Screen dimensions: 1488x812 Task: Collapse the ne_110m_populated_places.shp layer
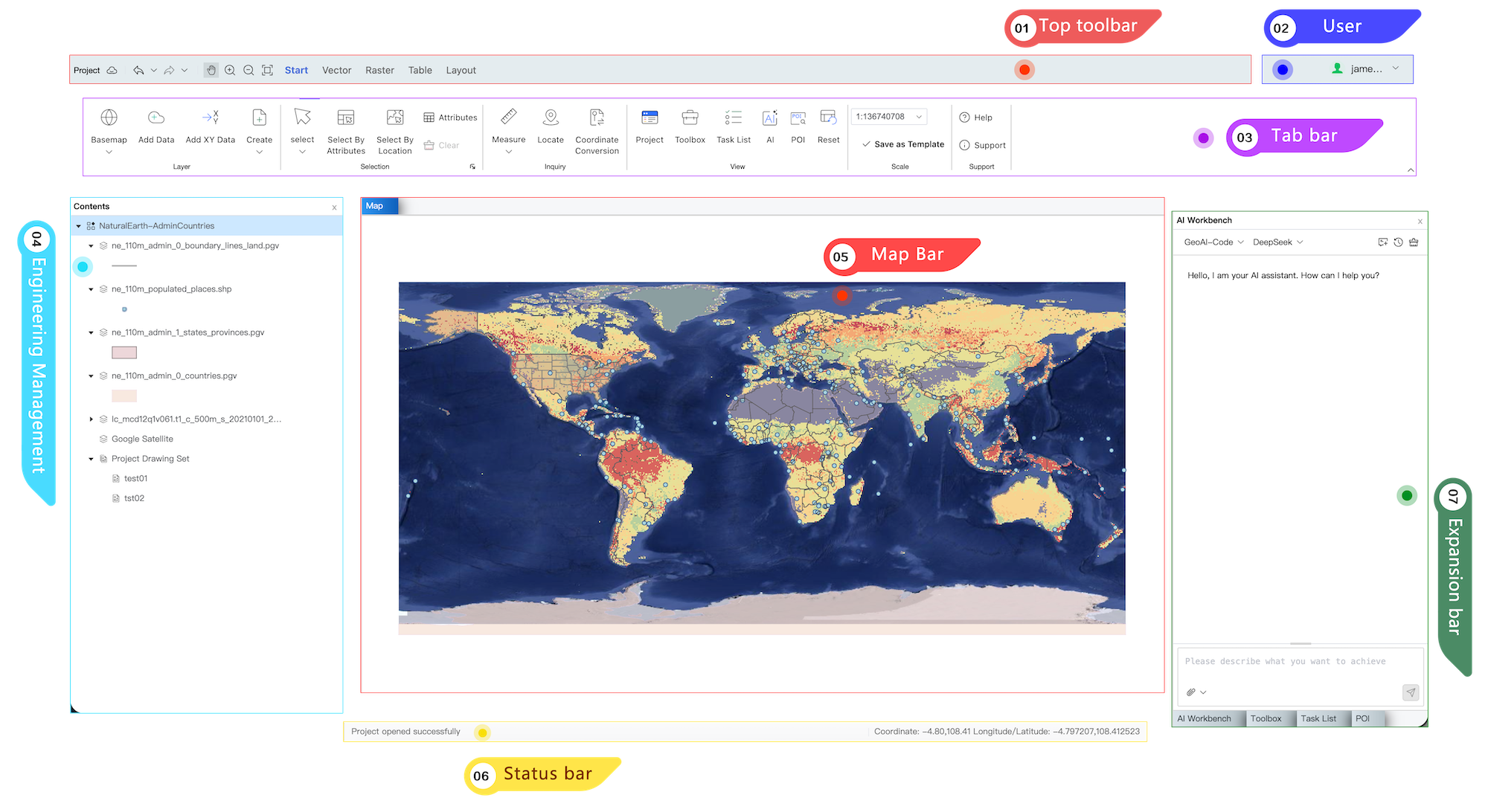tap(91, 289)
